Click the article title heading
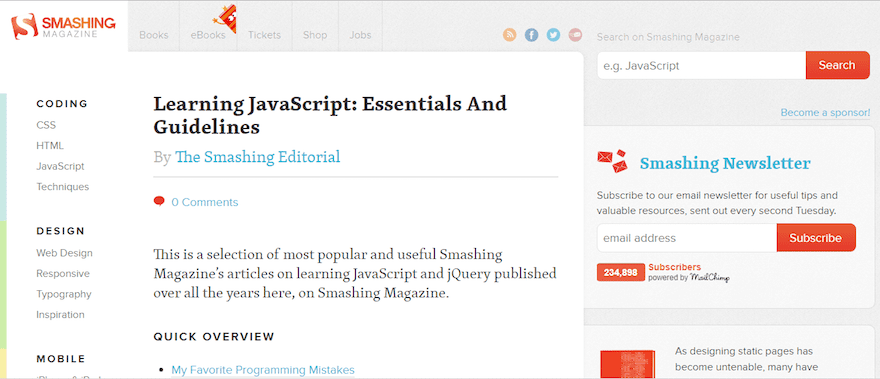 (x=330, y=115)
